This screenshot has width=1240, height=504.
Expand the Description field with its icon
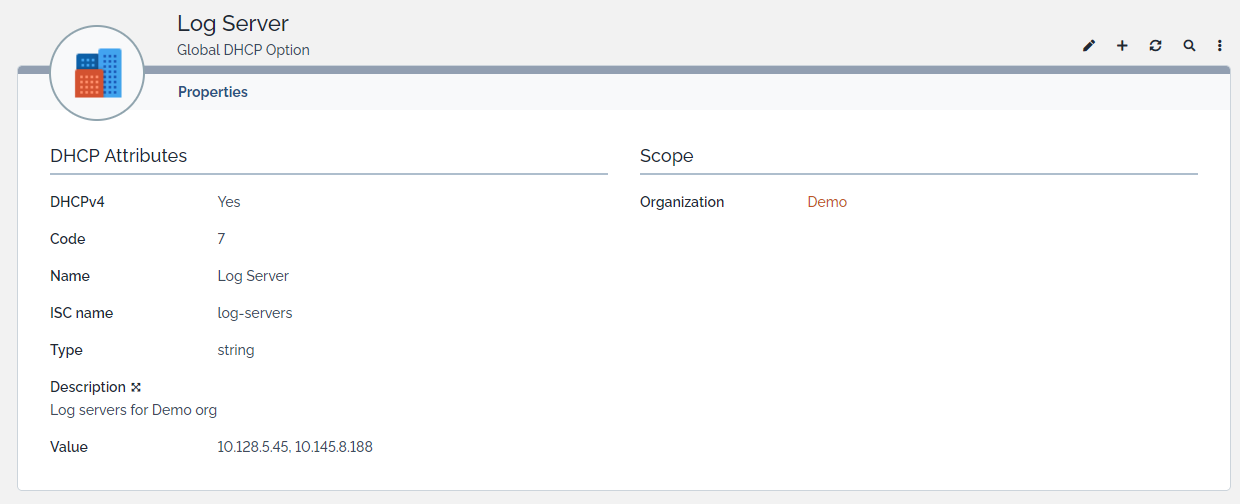coord(136,387)
